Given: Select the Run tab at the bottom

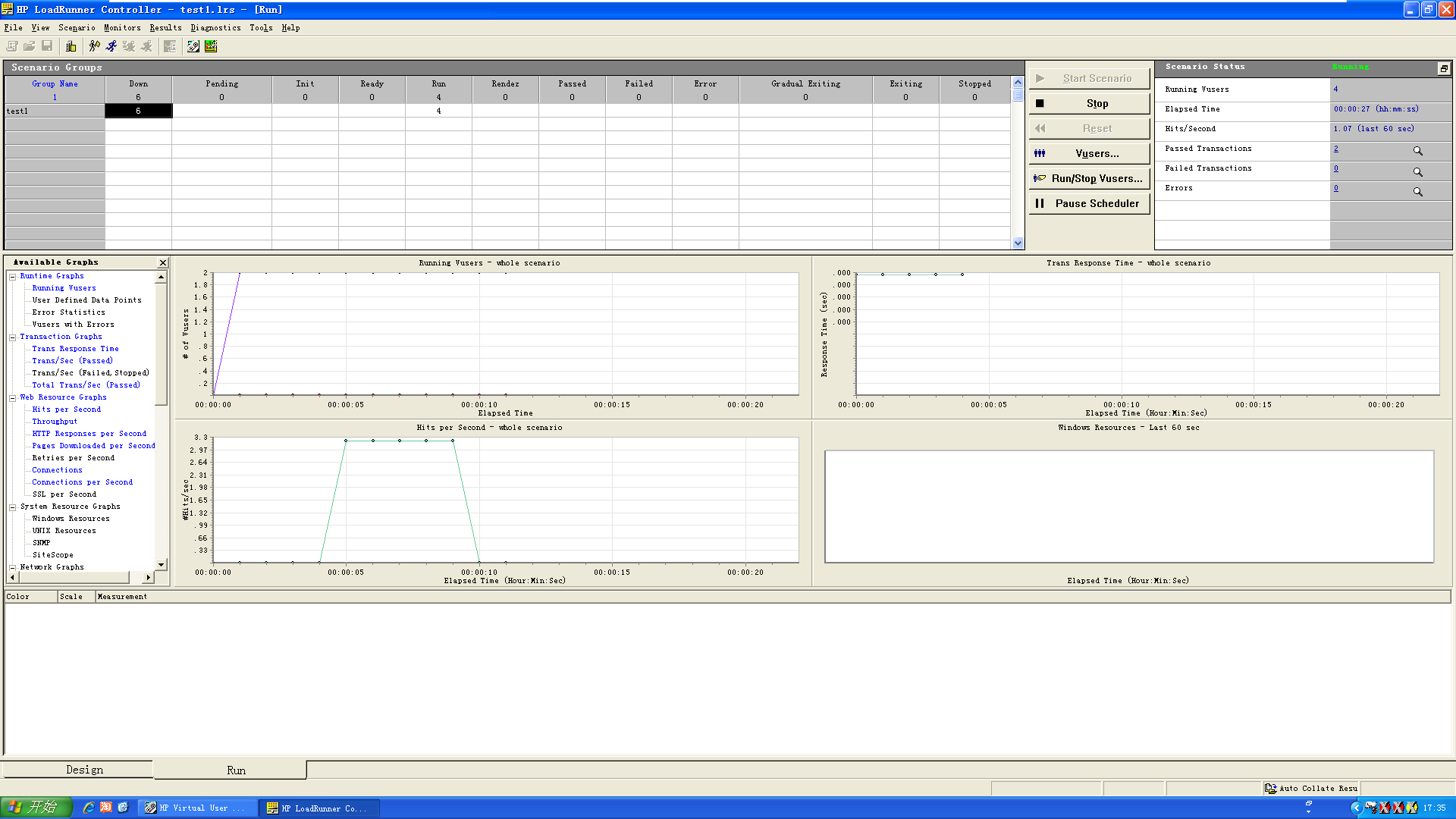Looking at the screenshot, I should tap(231, 770).
